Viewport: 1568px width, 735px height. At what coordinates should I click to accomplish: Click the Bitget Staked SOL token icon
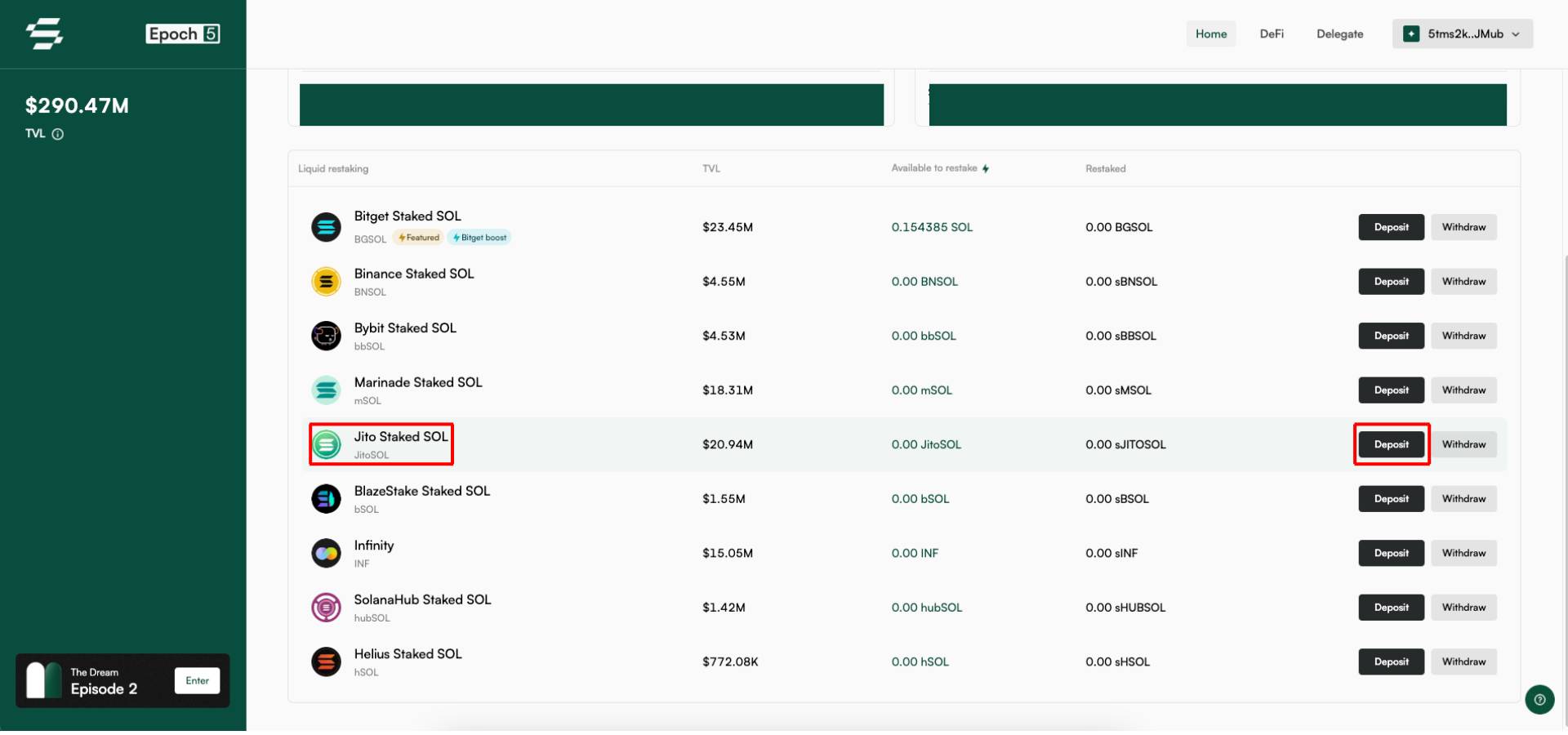[326, 227]
